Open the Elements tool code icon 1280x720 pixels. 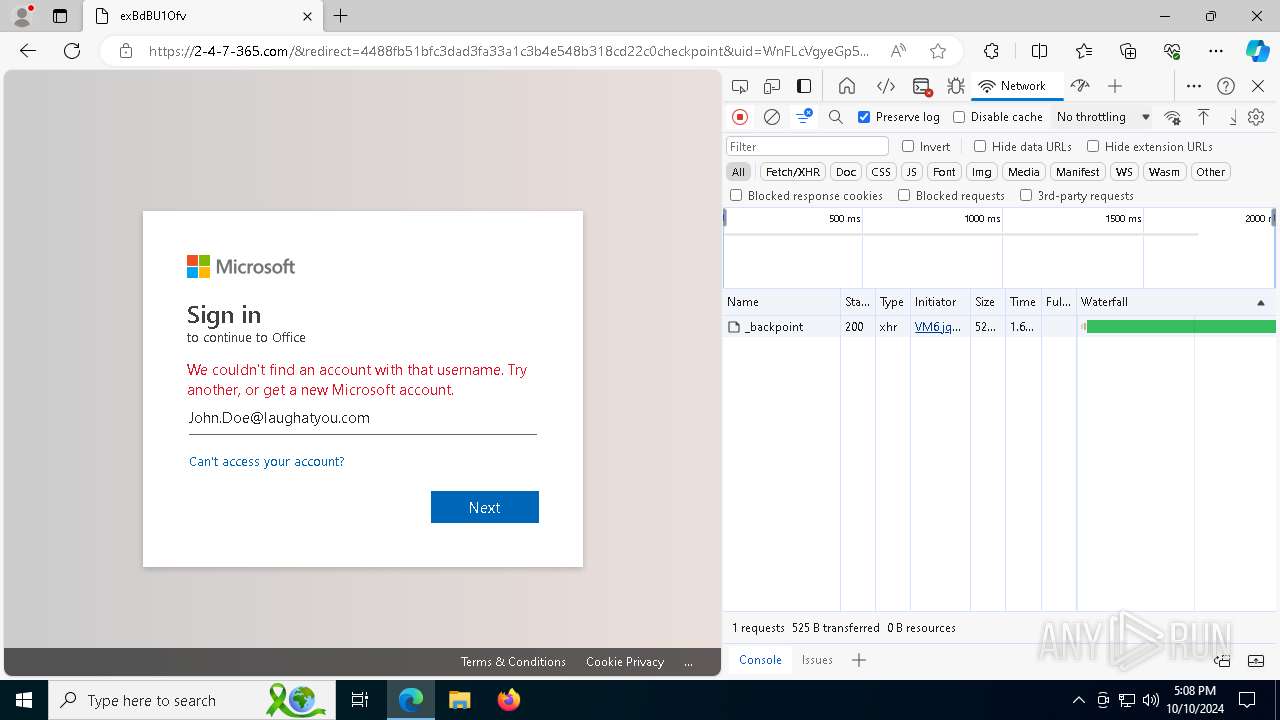pos(885,86)
